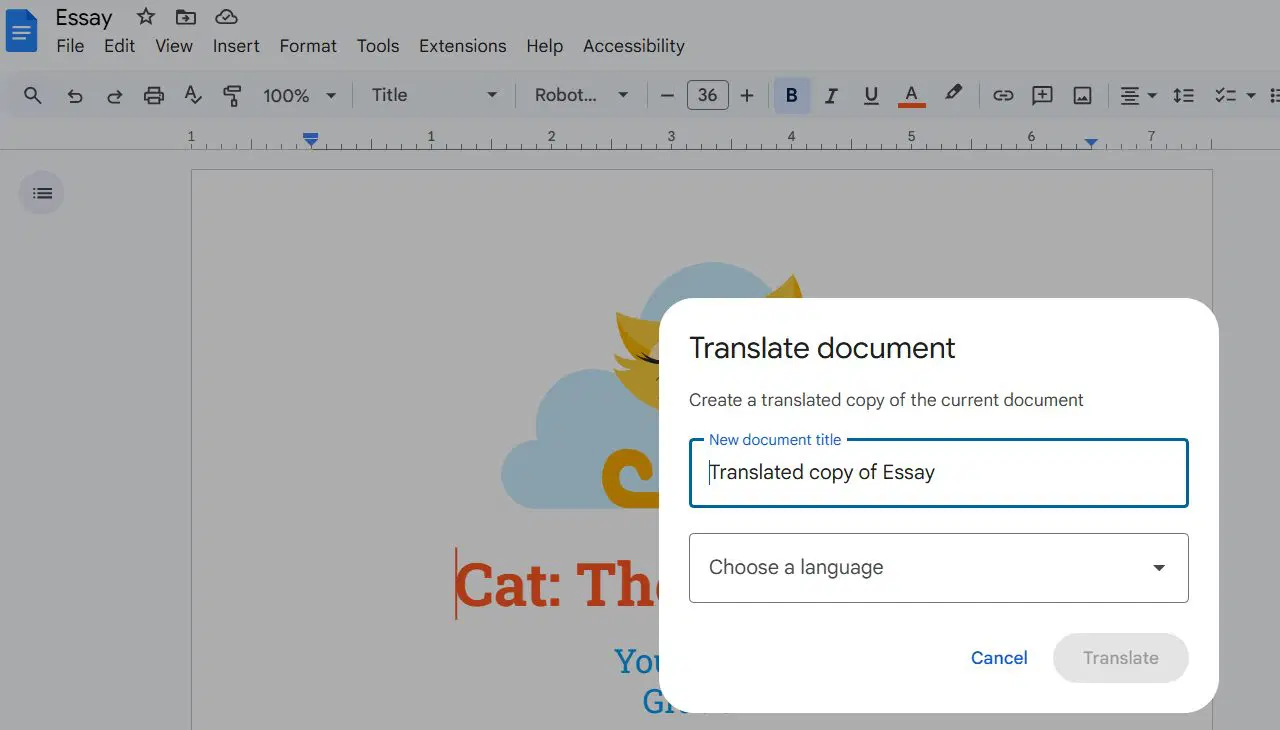
Task: Click the add comment icon
Action: pos(1042,96)
